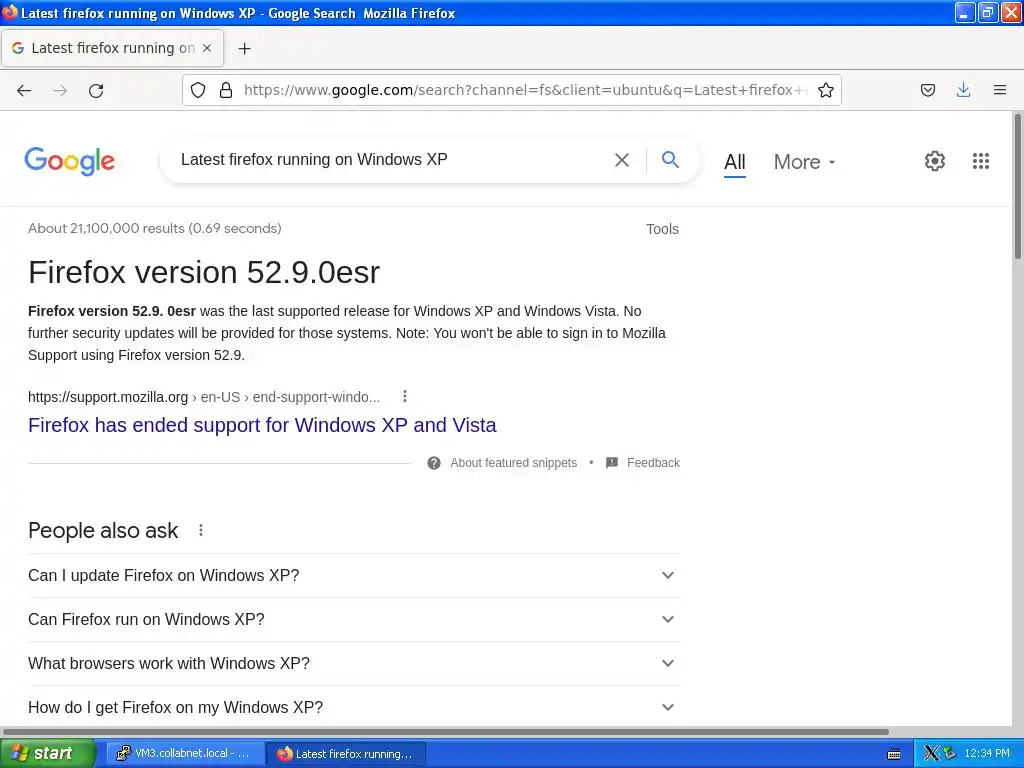This screenshot has height=768, width=1024.
Task: Go back to the previous page
Action: point(24,90)
